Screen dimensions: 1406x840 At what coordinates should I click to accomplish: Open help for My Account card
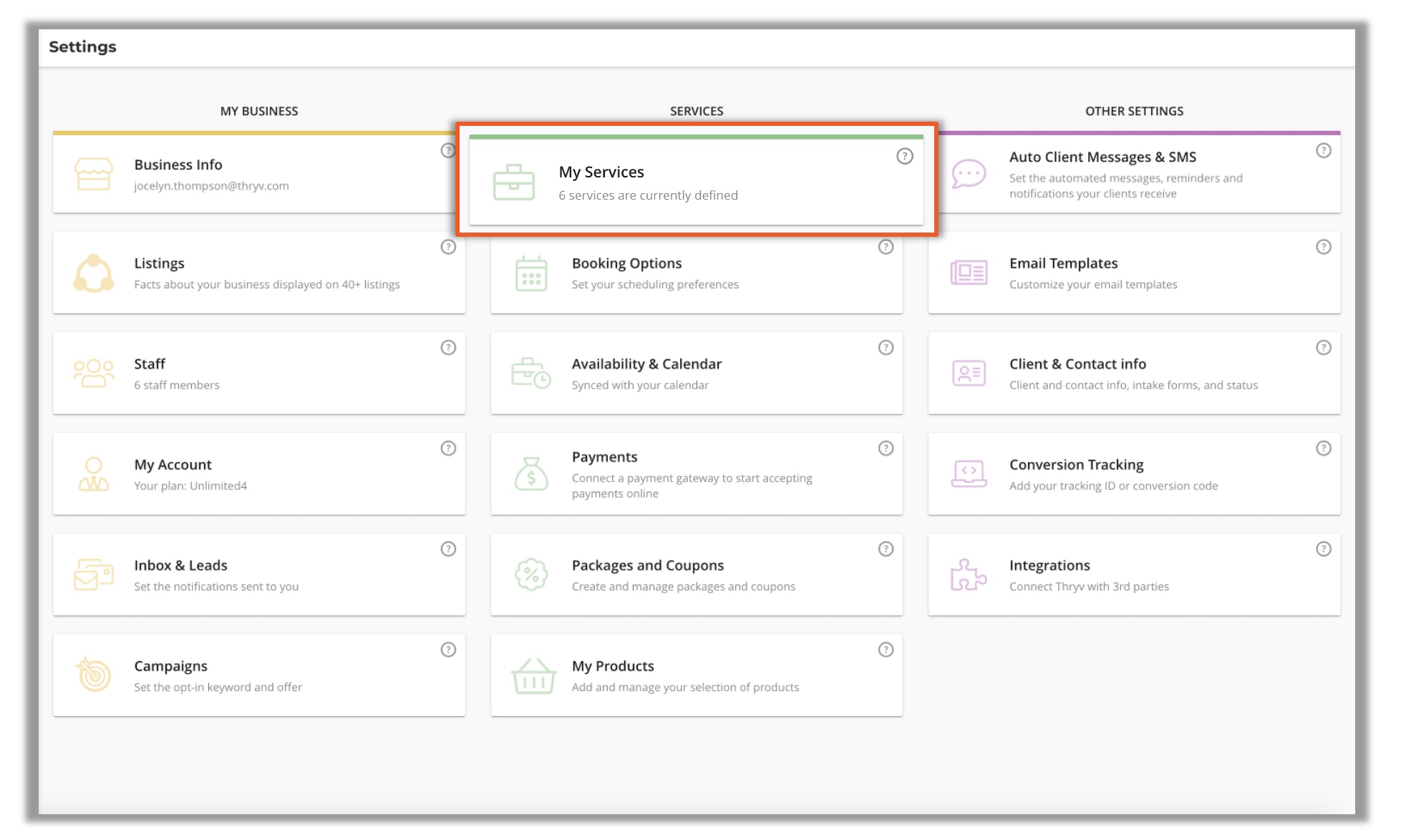click(448, 449)
